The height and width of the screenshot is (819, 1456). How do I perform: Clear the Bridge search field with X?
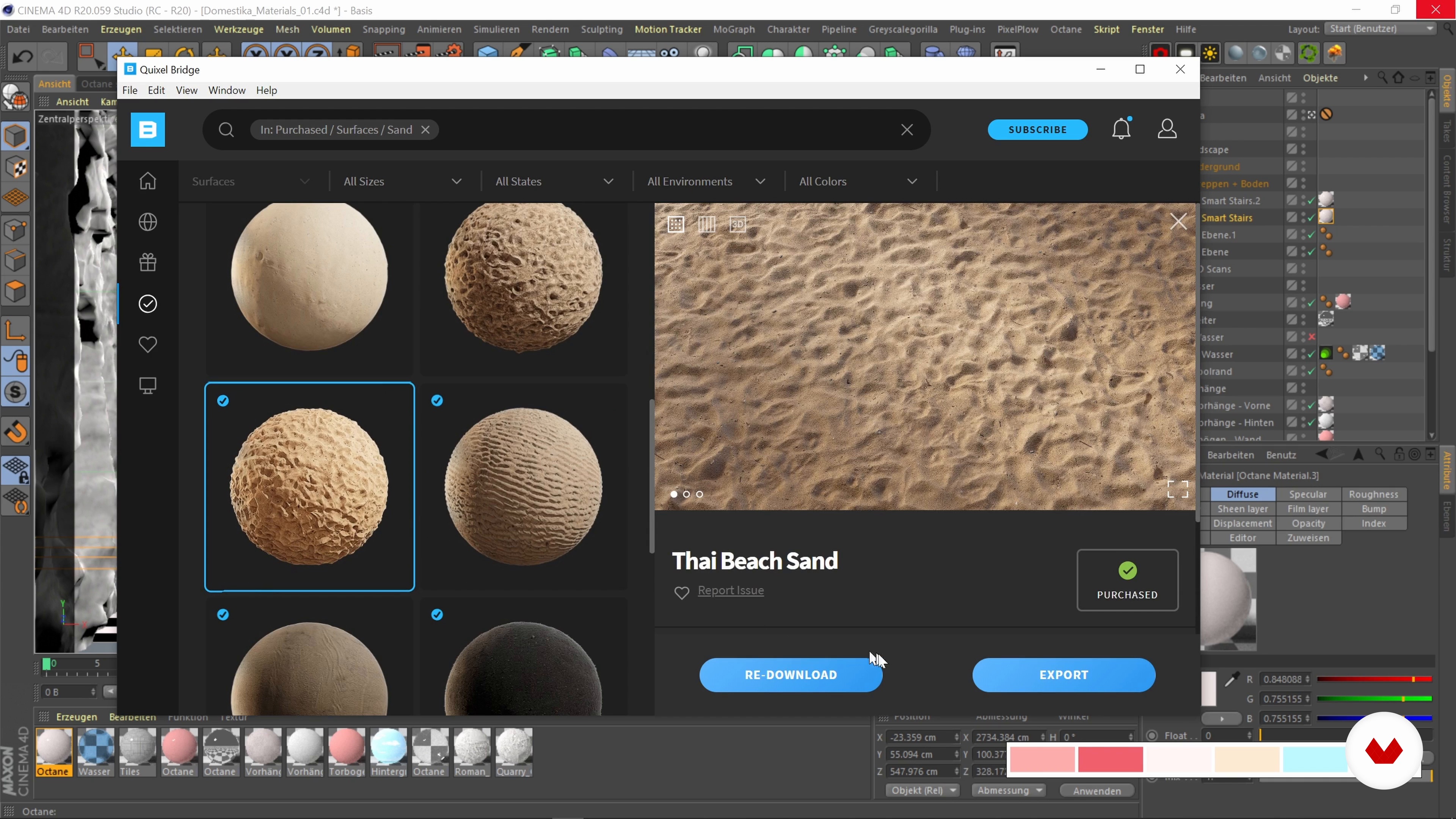[907, 129]
